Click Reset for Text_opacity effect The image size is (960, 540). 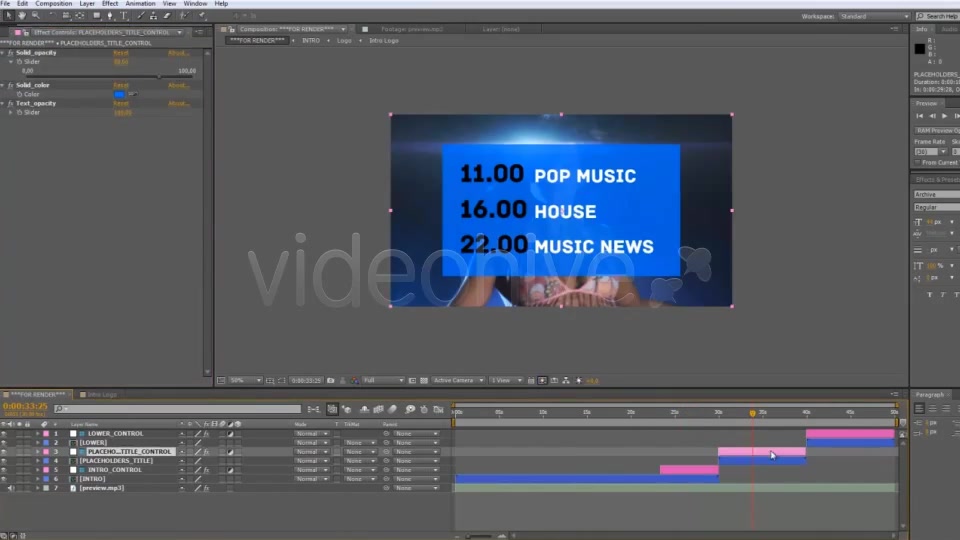tap(121, 104)
